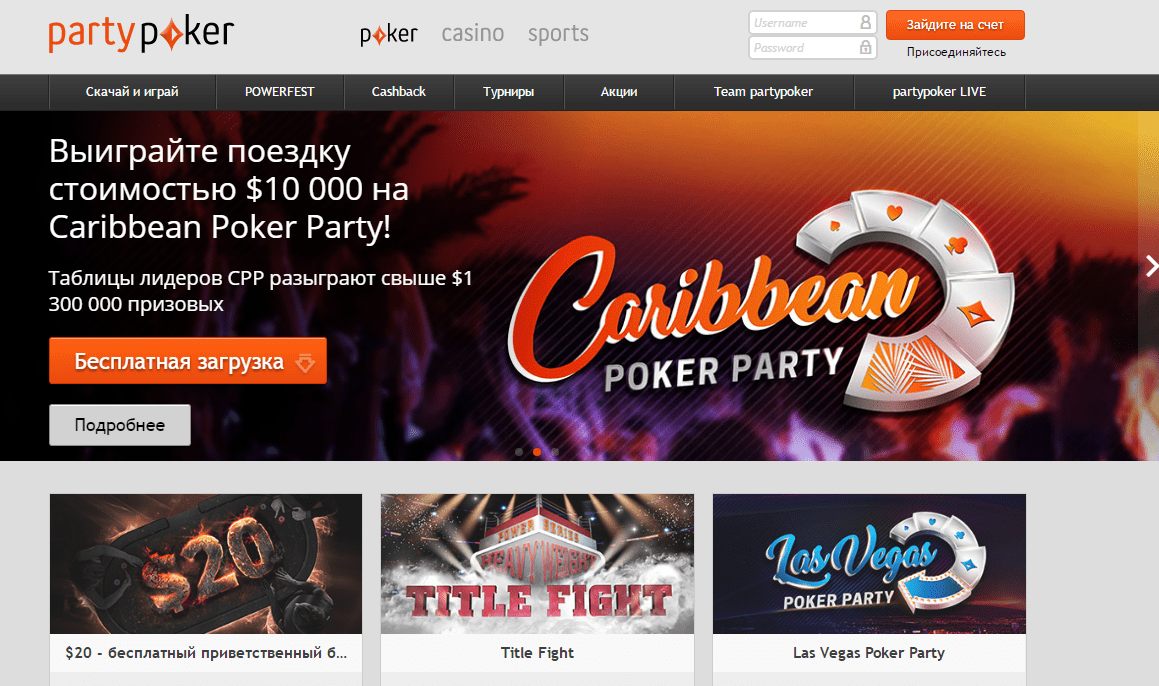
Task: Click the download arrow on Бесплатная загрузка
Action: (x=305, y=362)
